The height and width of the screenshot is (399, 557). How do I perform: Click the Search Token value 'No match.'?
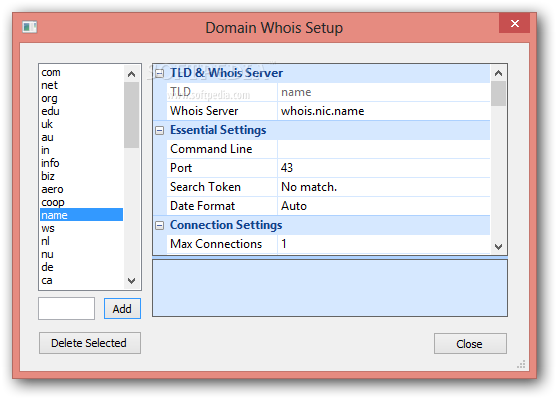(384, 187)
